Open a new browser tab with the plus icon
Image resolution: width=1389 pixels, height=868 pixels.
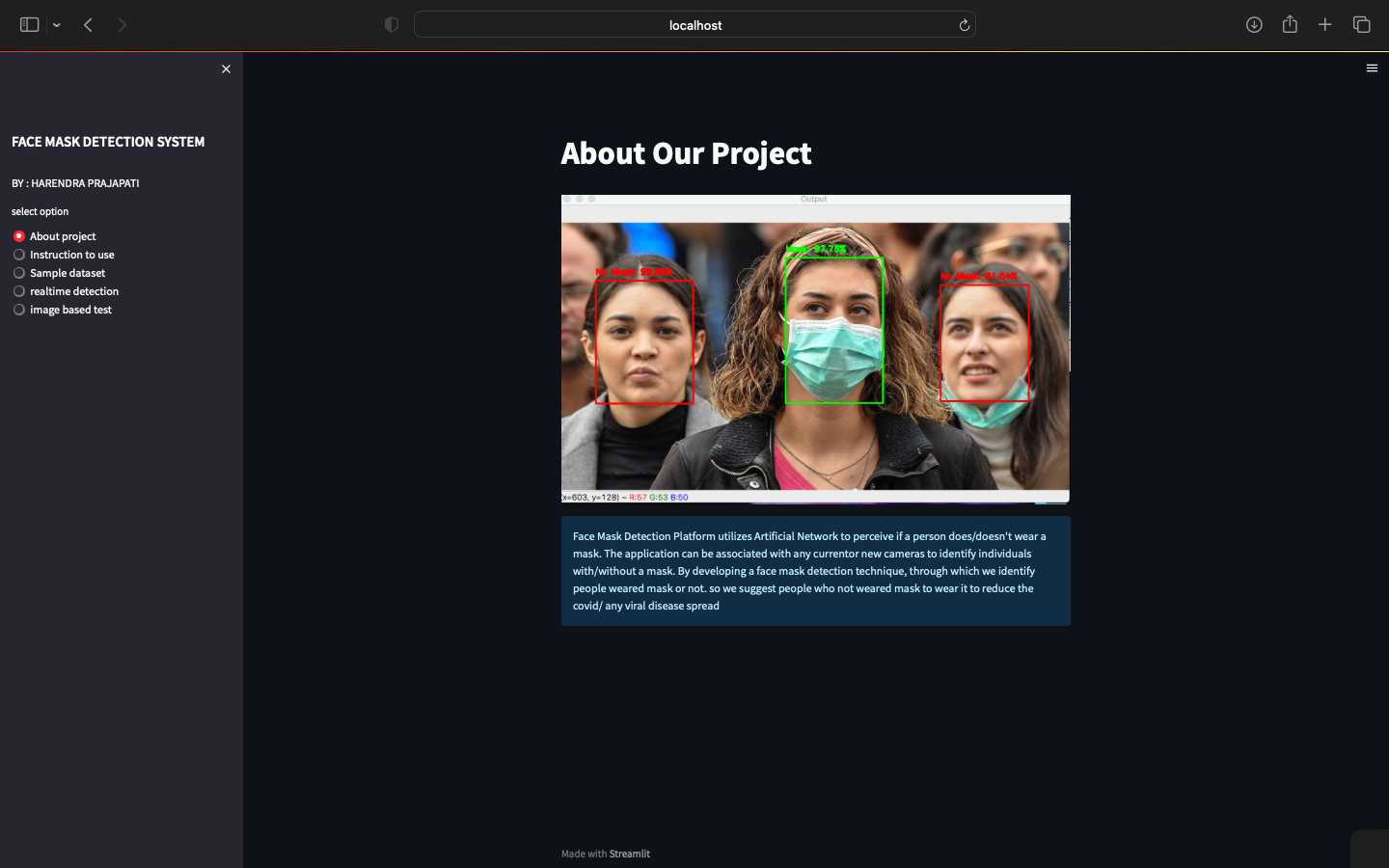point(1325,24)
